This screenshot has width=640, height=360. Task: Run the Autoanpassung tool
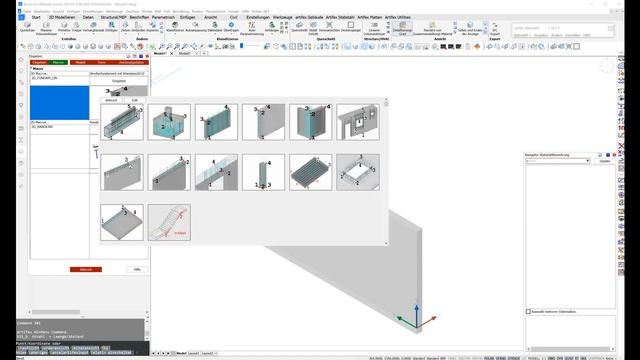196,27
